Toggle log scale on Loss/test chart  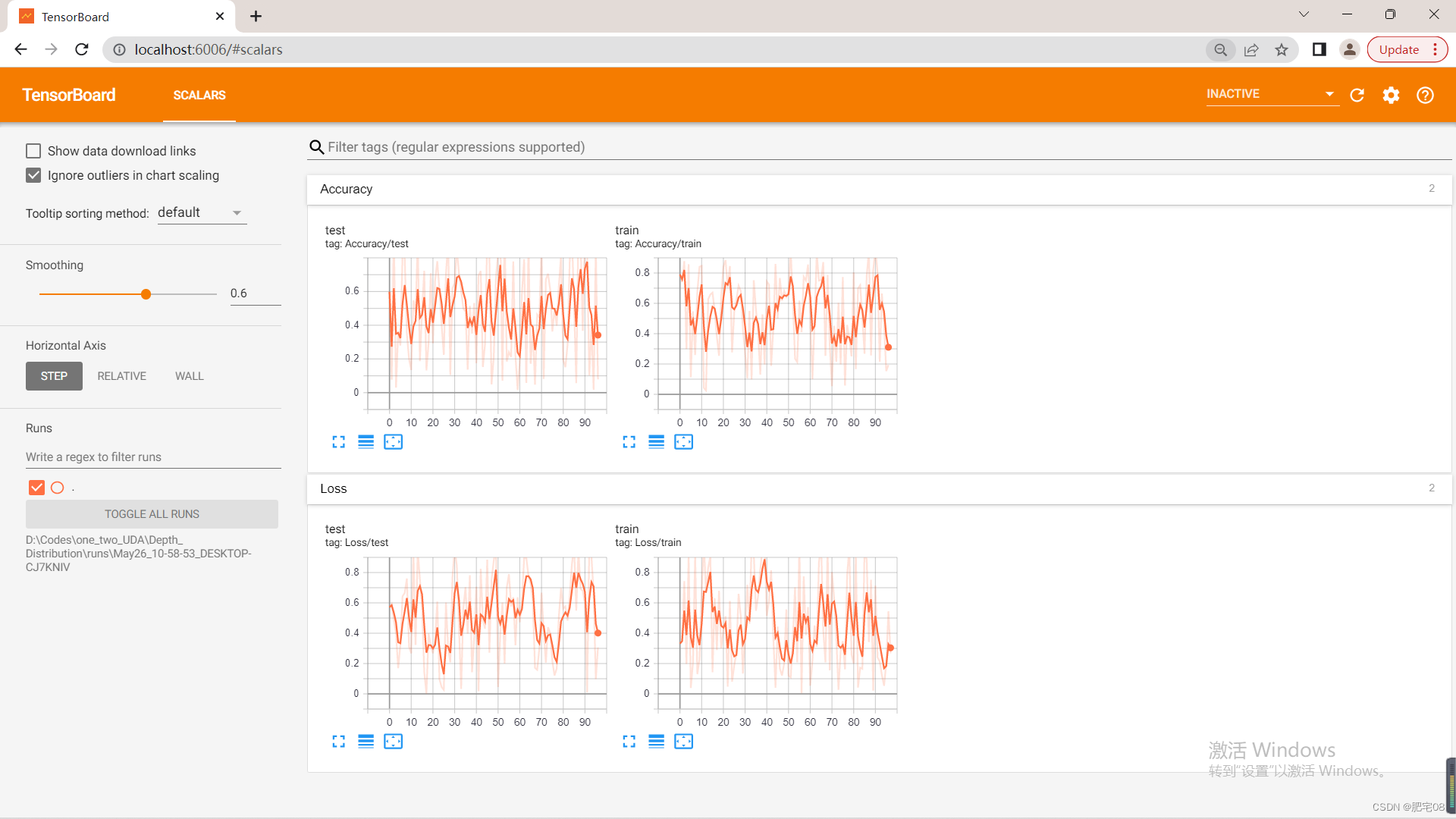coord(366,742)
